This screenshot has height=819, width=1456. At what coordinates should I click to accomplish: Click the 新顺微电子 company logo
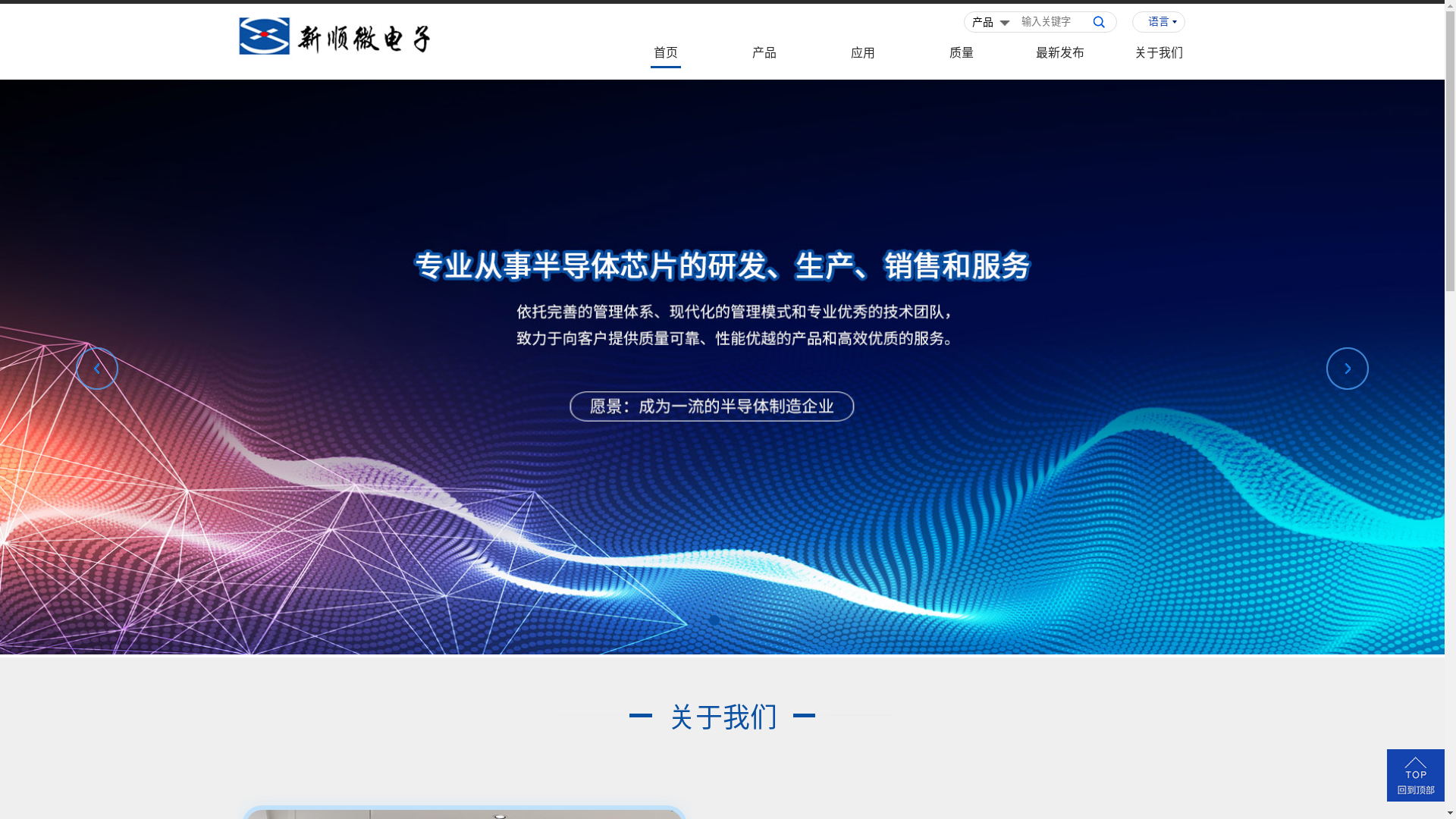pos(334,36)
